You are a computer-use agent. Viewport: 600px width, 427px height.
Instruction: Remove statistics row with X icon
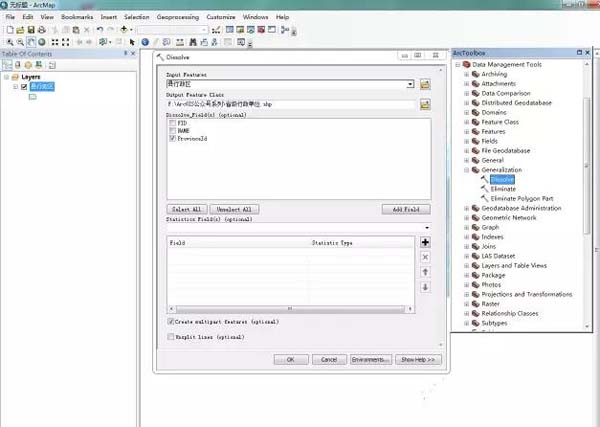pos(425,257)
